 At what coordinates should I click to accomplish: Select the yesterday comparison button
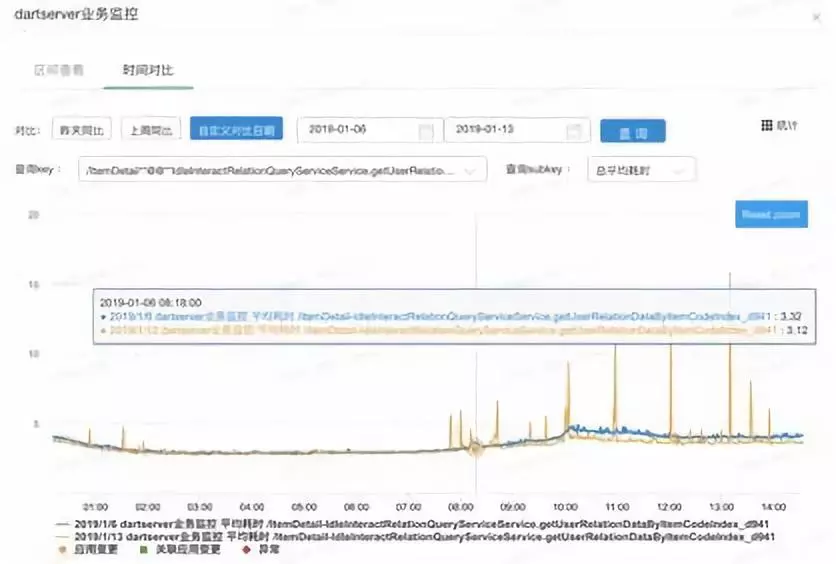[82, 130]
